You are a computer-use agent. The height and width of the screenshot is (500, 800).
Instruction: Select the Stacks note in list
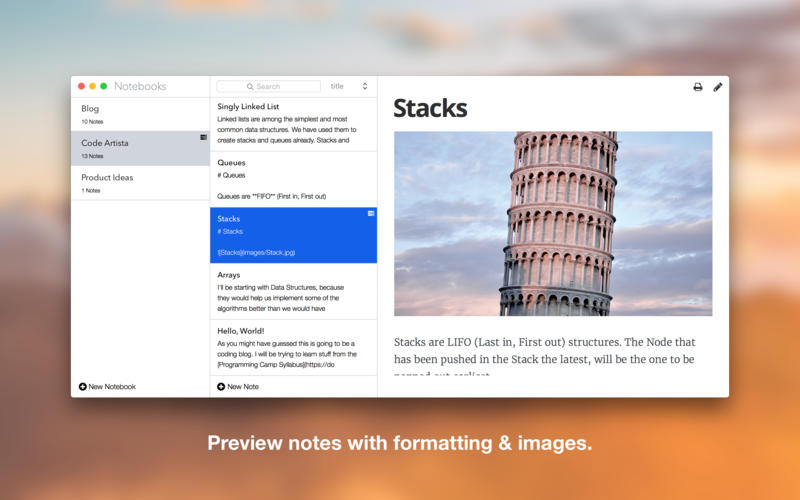293,235
